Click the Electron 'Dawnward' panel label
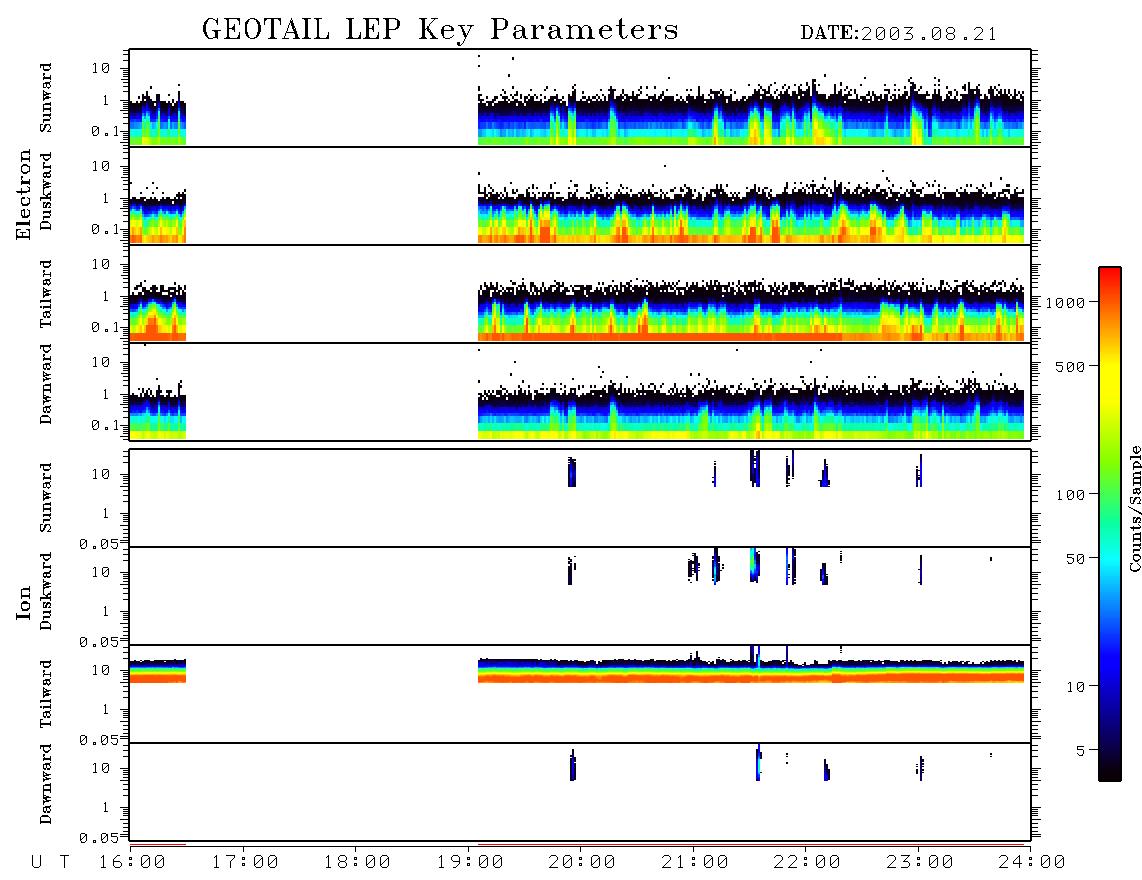Screen dimensions: 1142x880 [46, 385]
